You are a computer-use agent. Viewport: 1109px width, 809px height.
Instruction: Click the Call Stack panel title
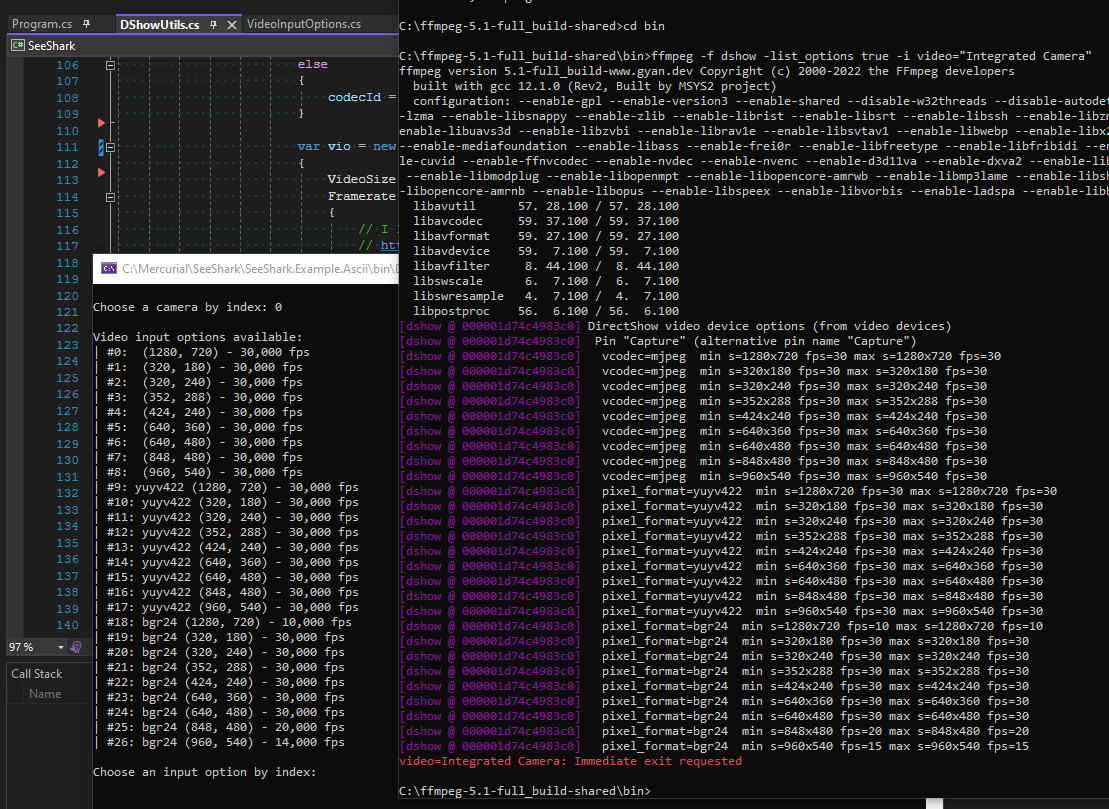37,674
